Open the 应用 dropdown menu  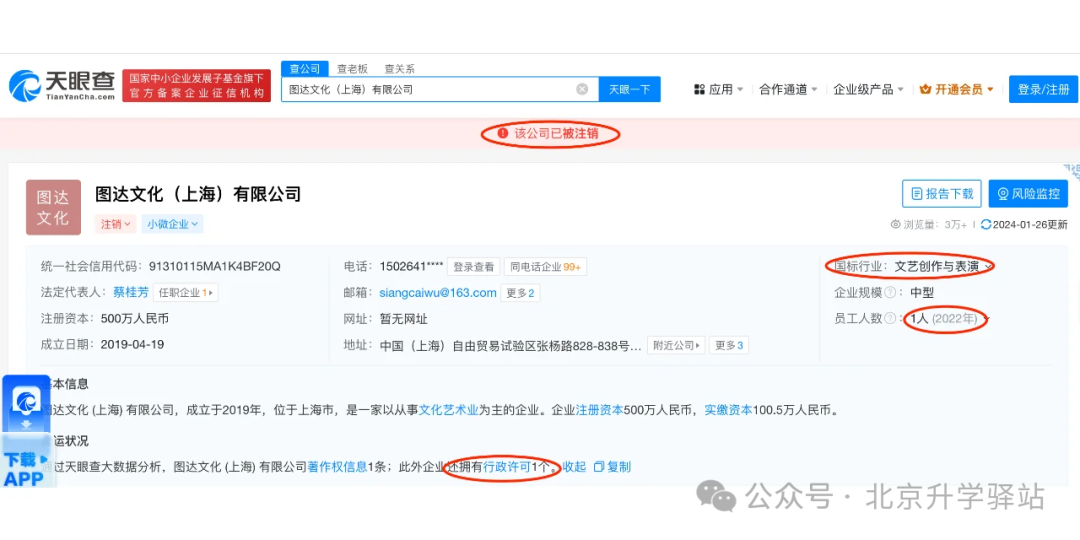[718, 90]
